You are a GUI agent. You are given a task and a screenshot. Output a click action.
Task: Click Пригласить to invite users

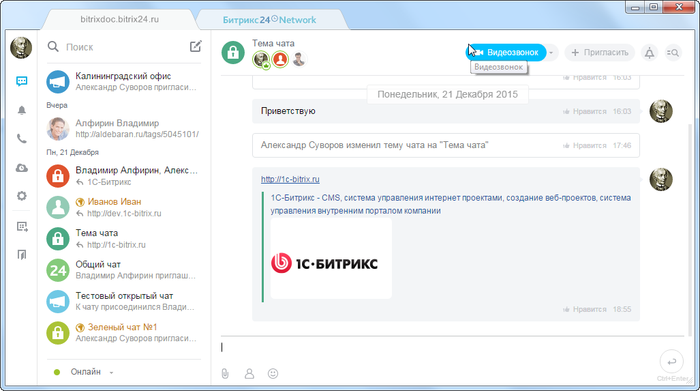[600, 52]
